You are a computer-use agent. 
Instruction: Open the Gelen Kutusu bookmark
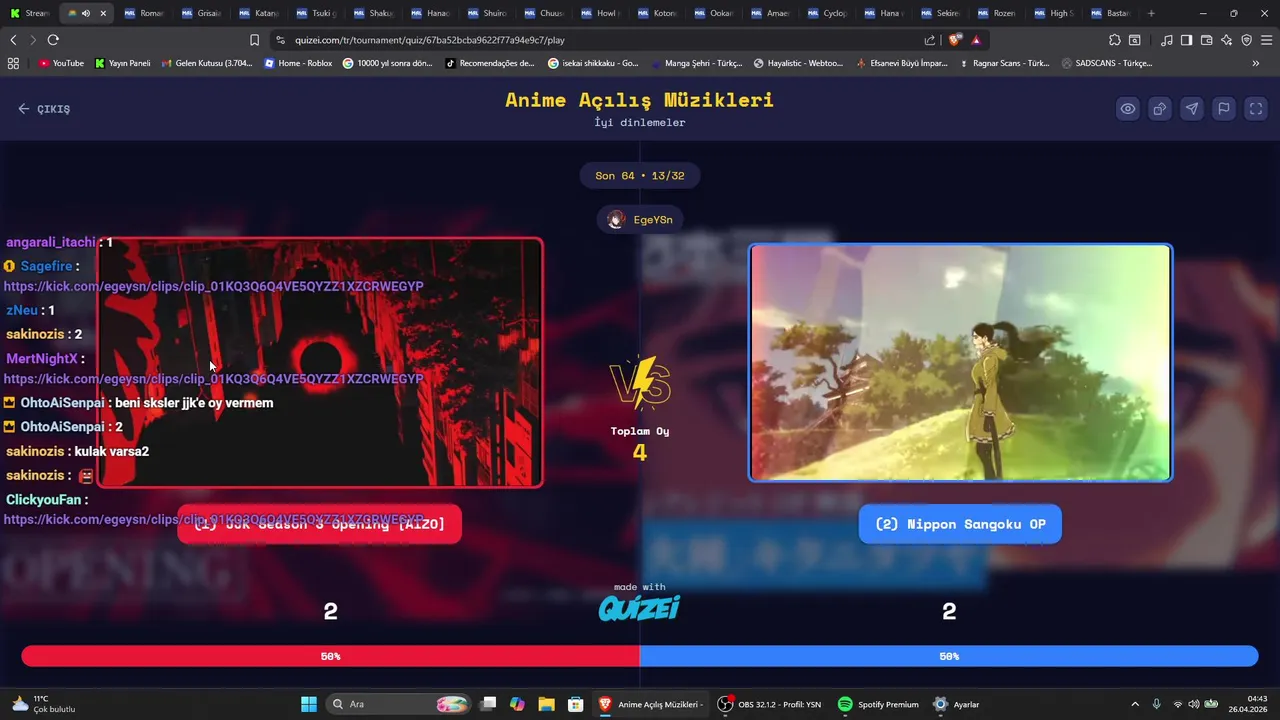click(206, 63)
